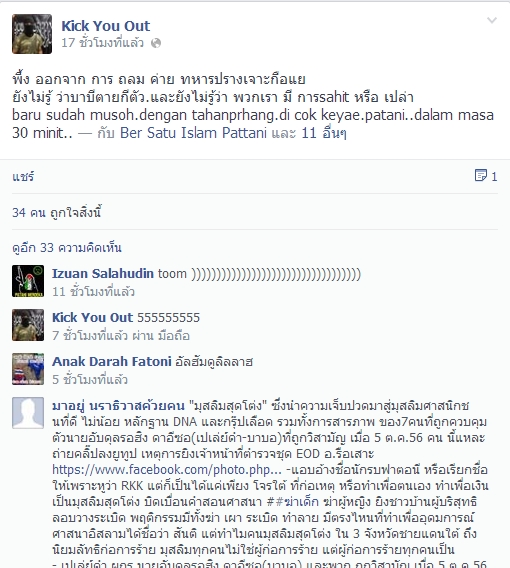The image size is (510, 568).
Task: Expand ดูอีก 33 ความคิดเห็น comments
Action: pos(67,248)
